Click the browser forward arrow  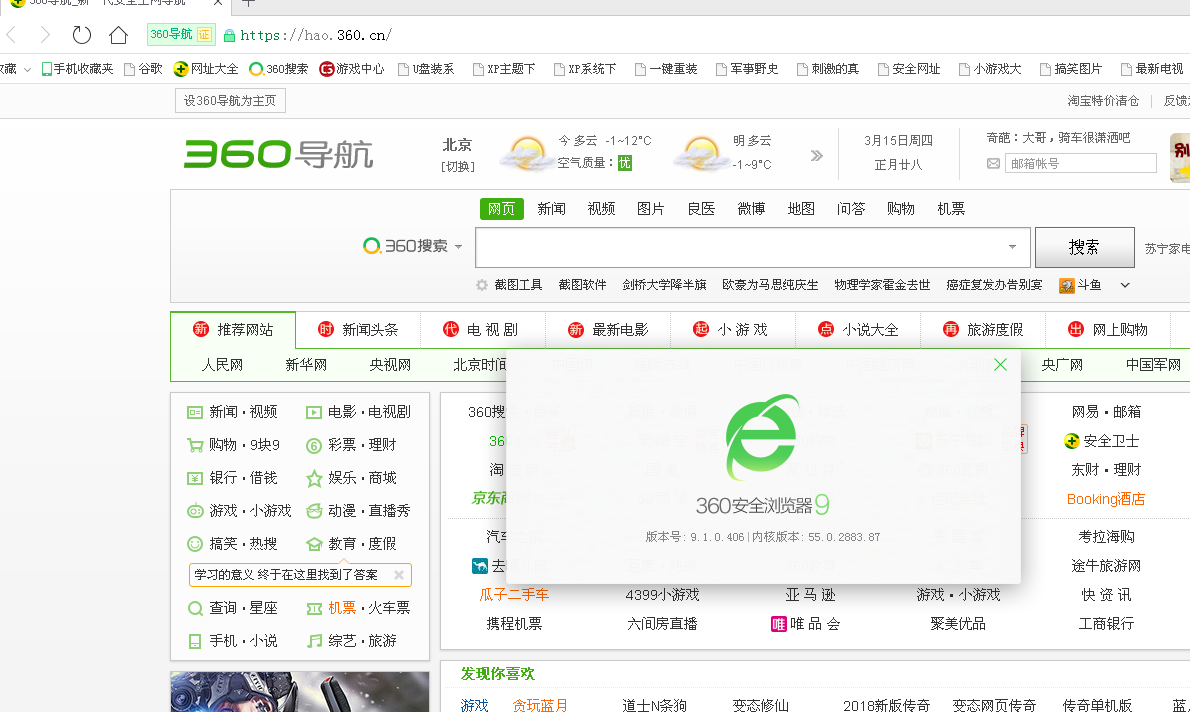pos(45,35)
